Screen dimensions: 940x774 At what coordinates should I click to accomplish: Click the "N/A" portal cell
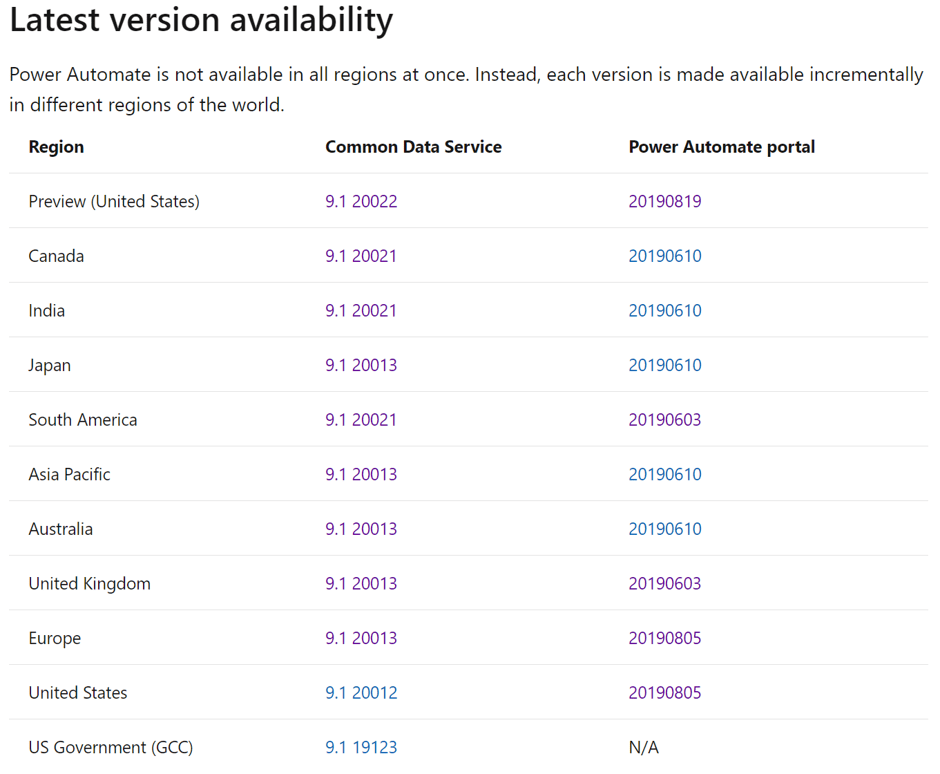[644, 747]
